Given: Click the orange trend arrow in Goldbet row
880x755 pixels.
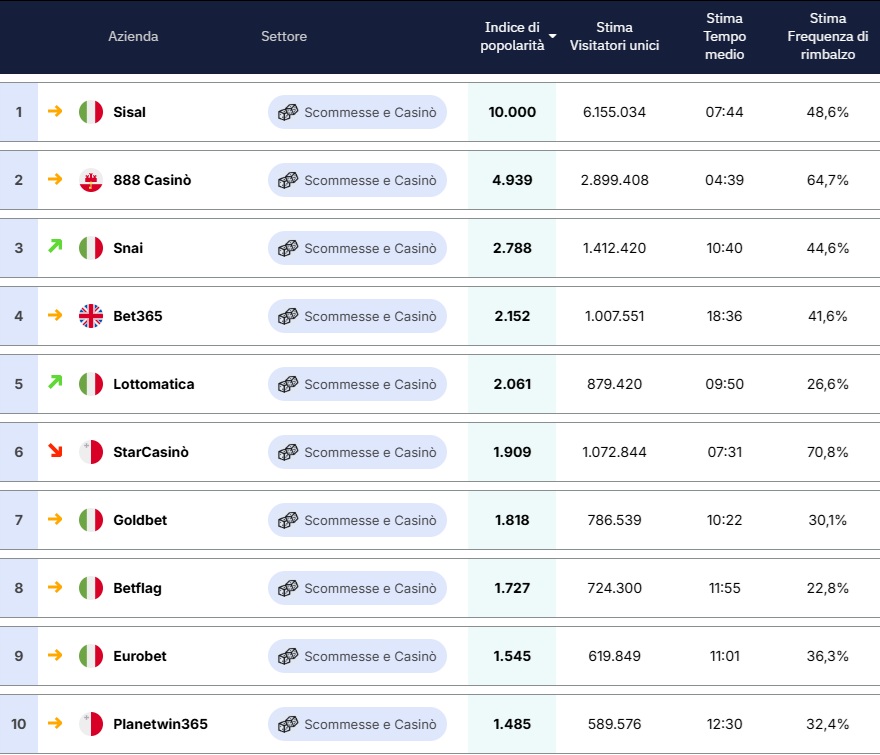Looking at the screenshot, I should tap(55, 519).
